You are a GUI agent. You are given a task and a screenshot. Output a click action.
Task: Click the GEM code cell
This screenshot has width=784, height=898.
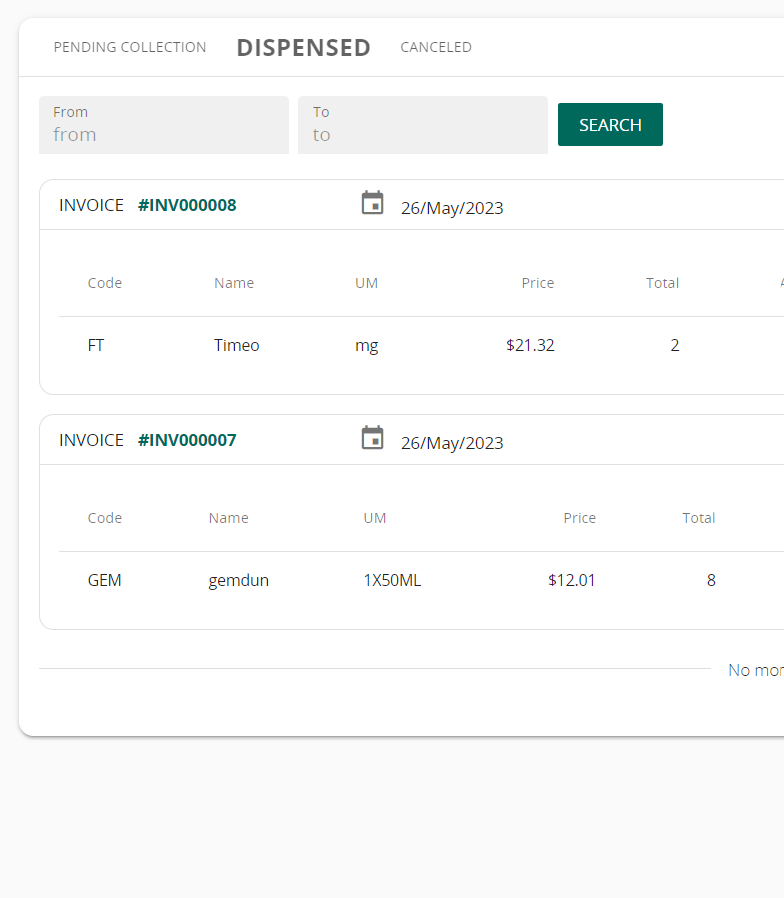tap(104, 580)
